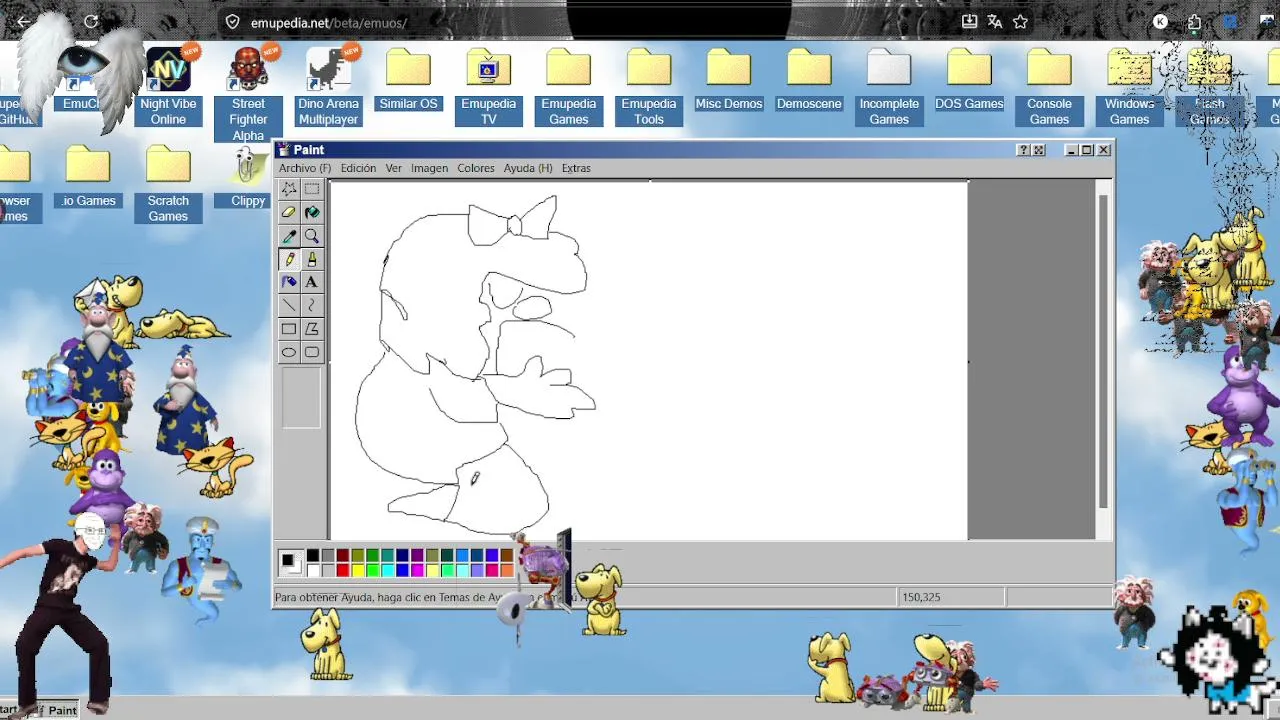Open the Emupedia Games folder
The image size is (1280, 720).
coord(569,87)
